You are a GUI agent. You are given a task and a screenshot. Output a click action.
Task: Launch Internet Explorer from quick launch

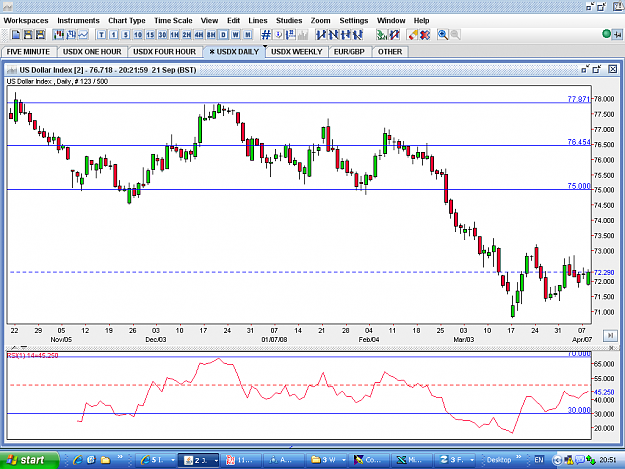[77, 460]
